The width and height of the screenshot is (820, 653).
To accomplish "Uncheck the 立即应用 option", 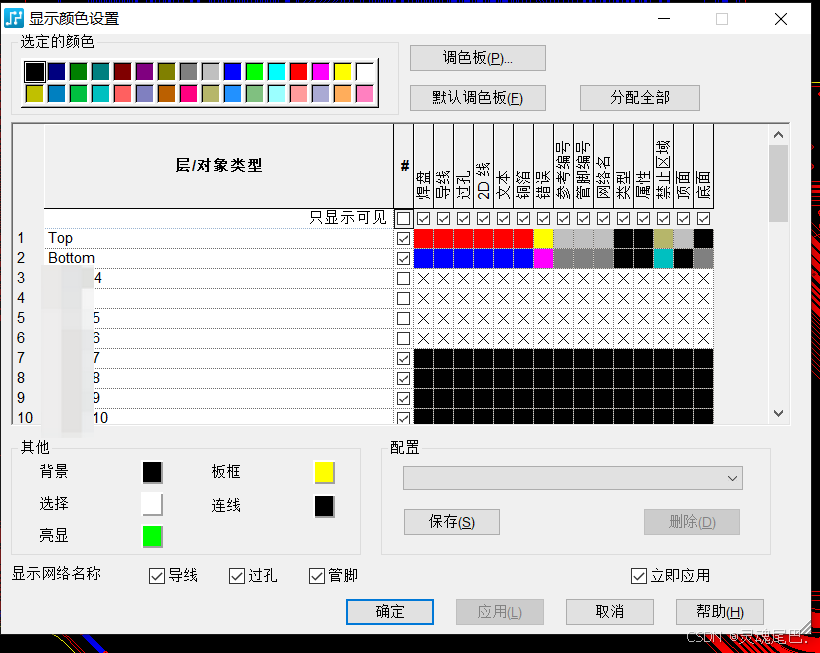I will (638, 575).
